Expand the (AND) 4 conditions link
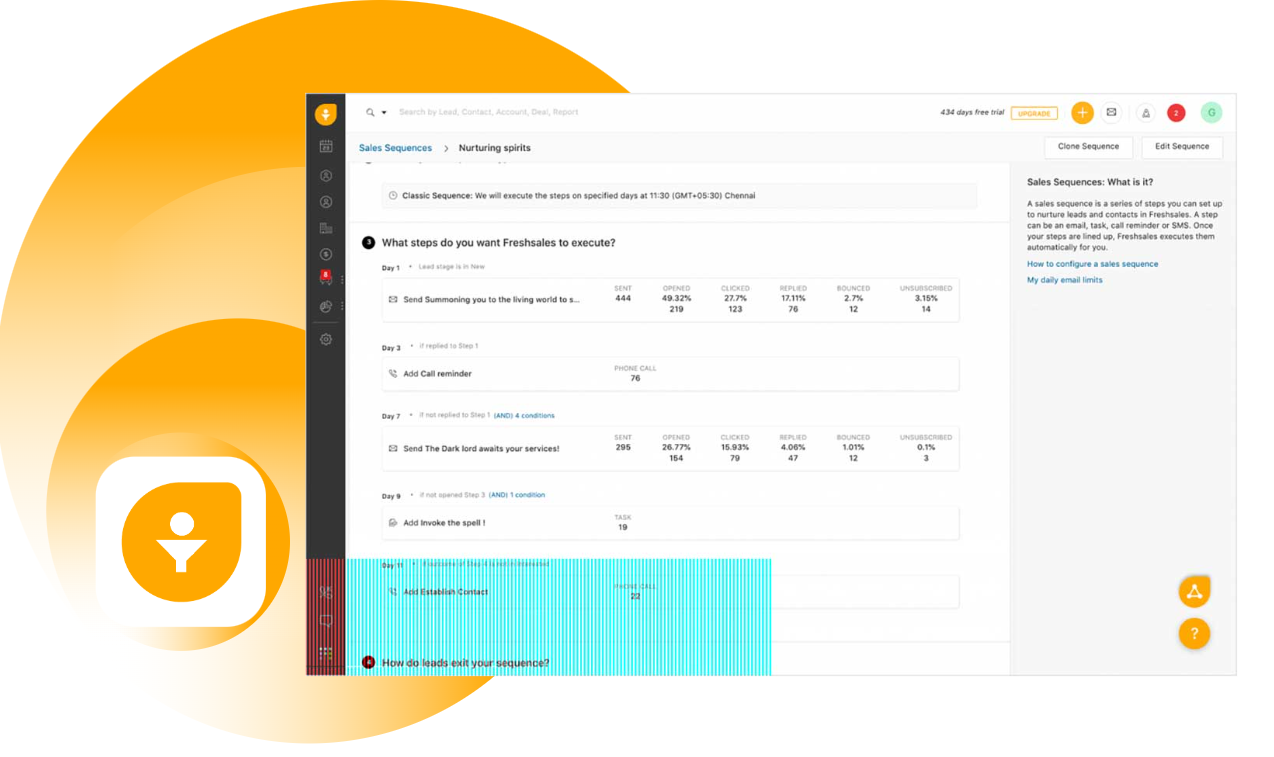1274x757 pixels. 524,415
